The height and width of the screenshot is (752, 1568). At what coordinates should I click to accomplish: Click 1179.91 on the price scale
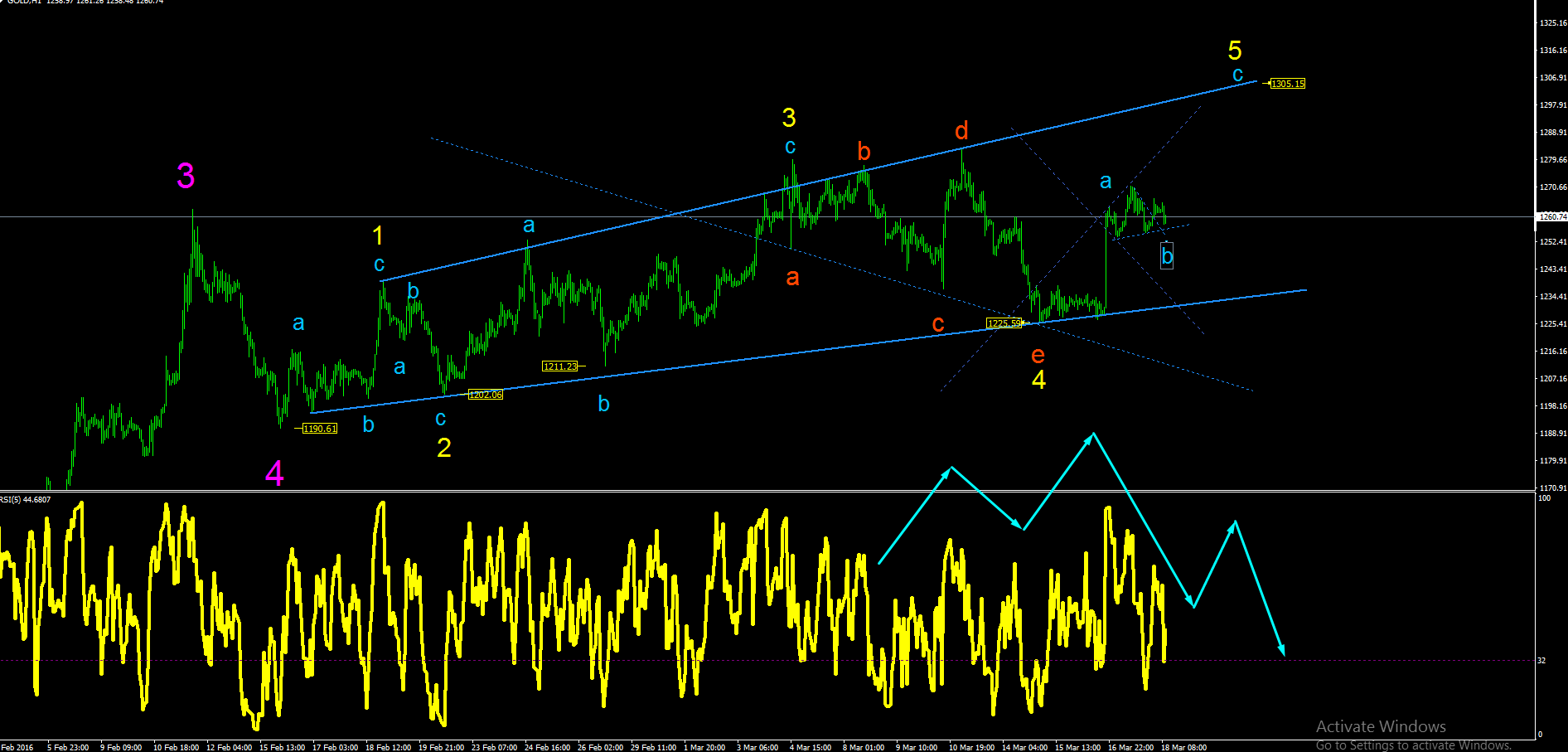tap(1553, 461)
